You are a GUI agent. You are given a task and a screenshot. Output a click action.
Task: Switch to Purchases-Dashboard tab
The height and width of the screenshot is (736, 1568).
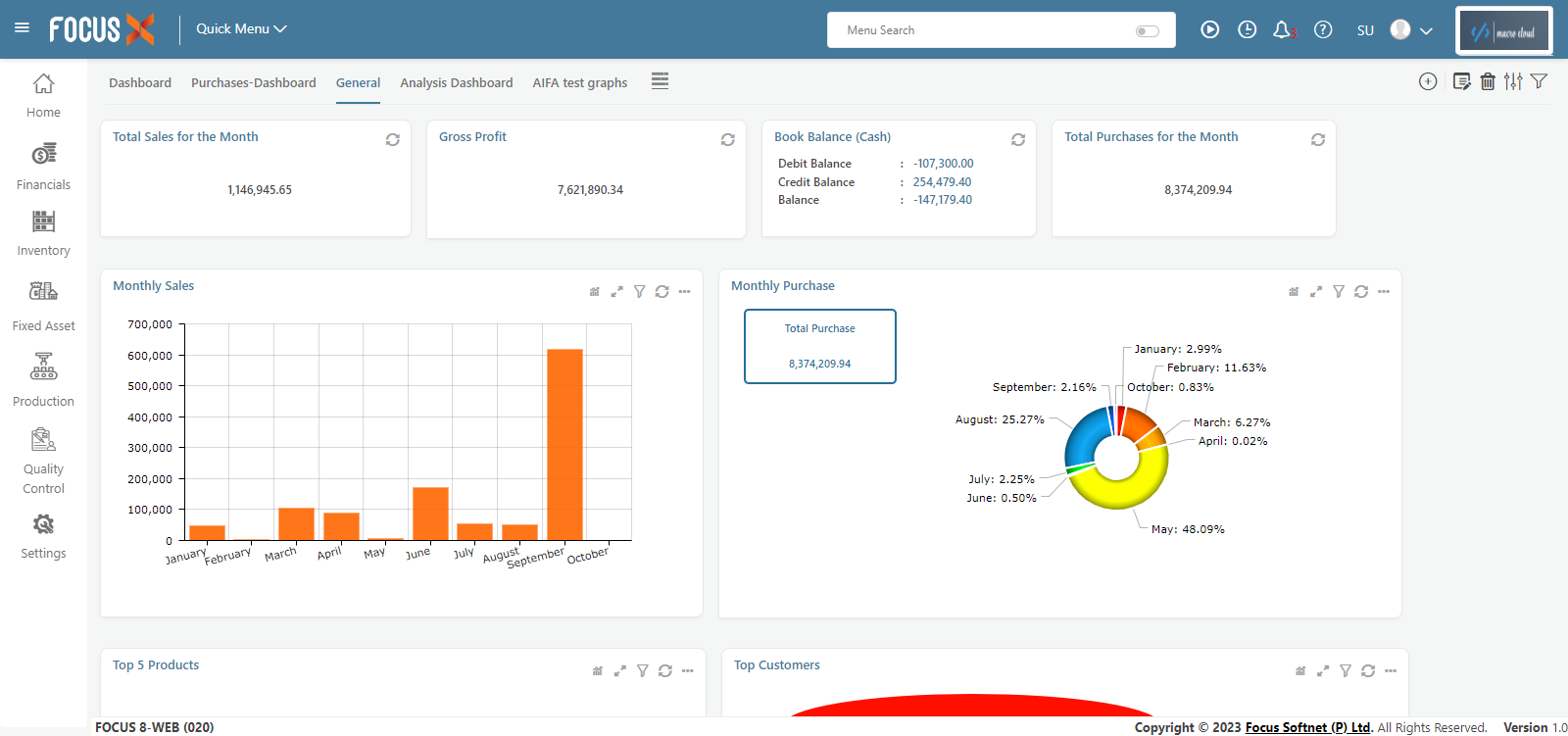[x=253, y=83]
